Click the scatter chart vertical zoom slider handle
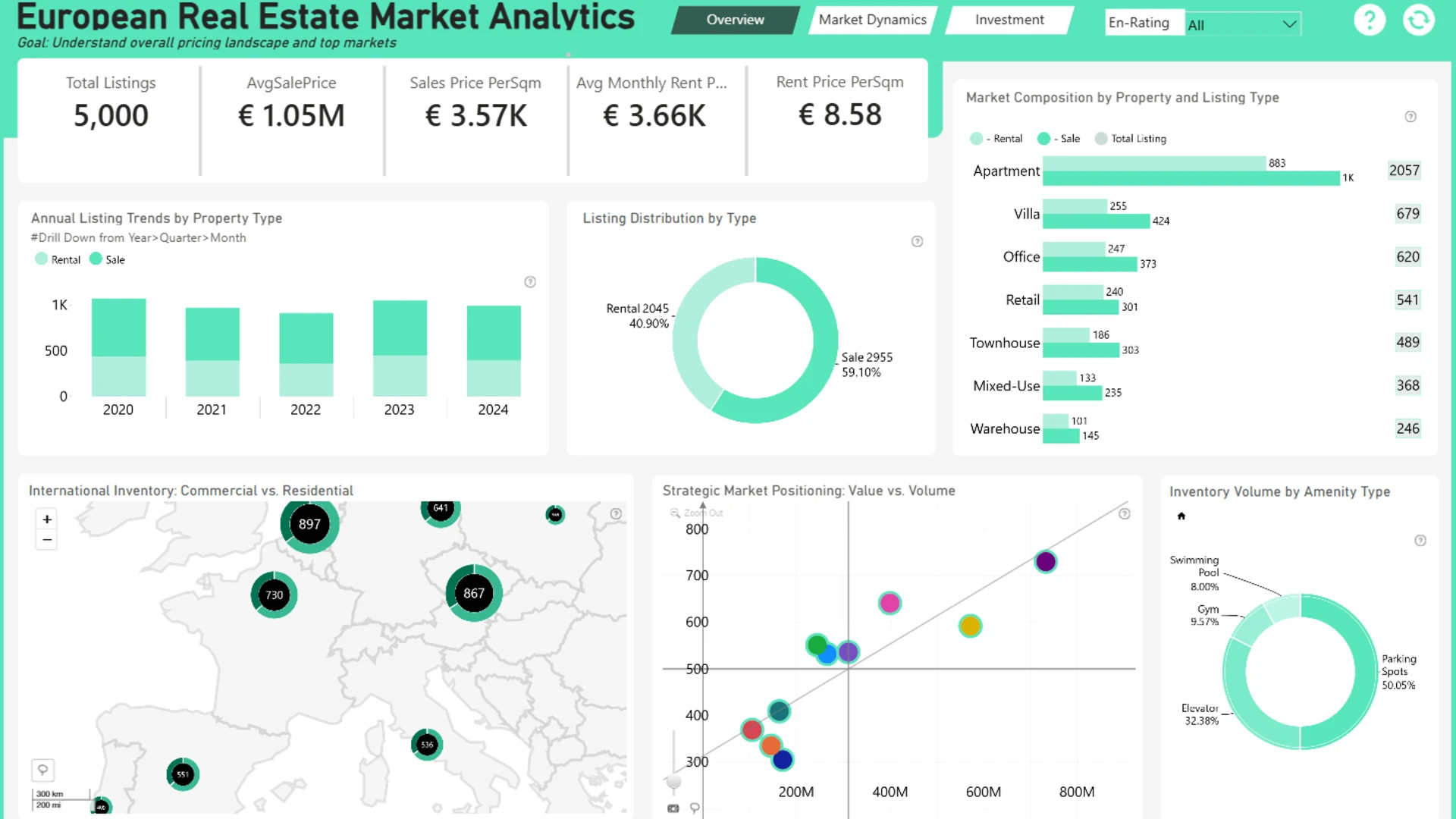Viewport: 1456px width, 819px height. point(673,781)
